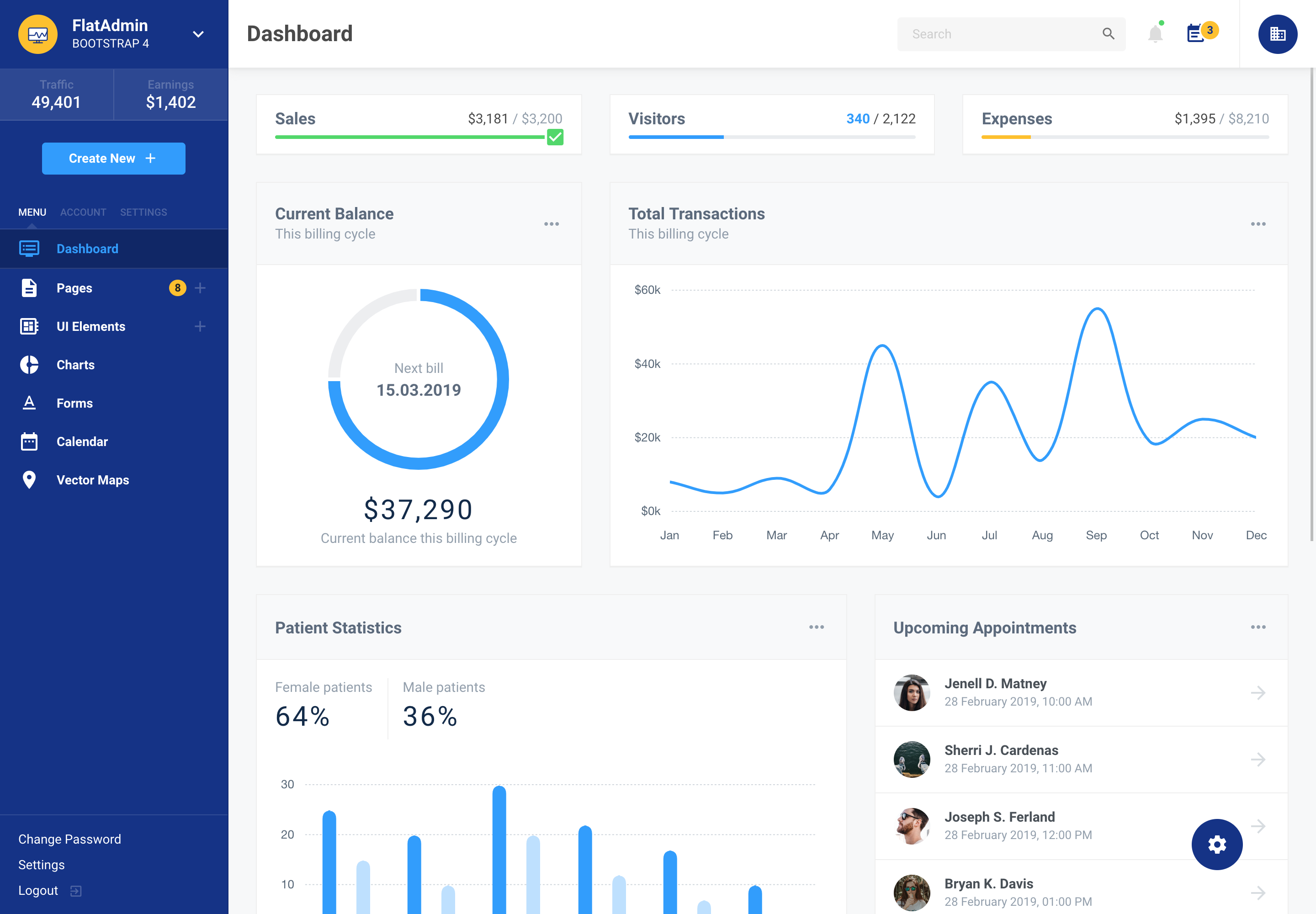Click the Dashboard monitor icon

[x=29, y=249]
